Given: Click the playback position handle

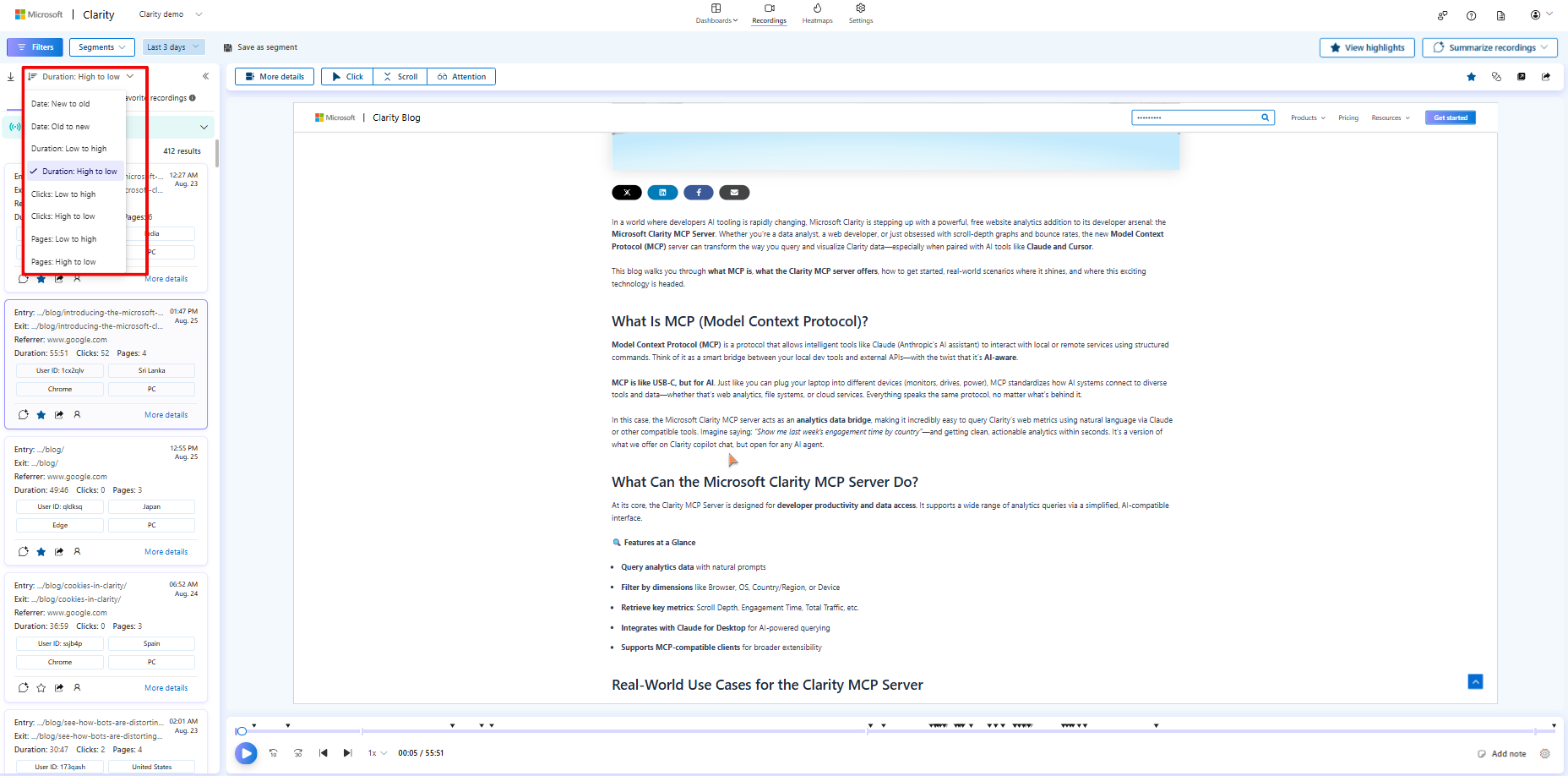Looking at the screenshot, I should point(242,731).
